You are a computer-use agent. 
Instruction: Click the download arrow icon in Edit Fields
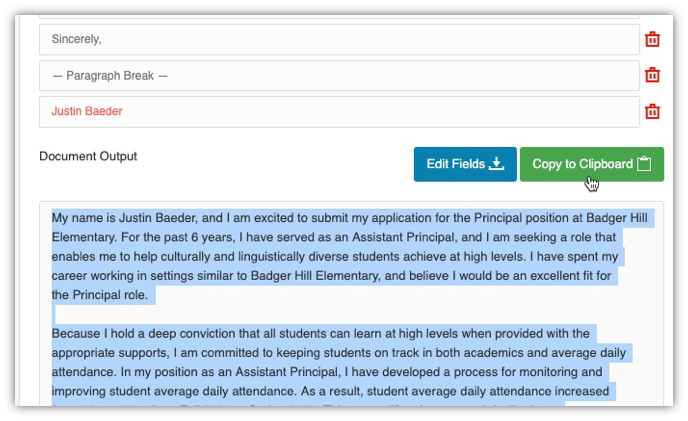pos(497,164)
